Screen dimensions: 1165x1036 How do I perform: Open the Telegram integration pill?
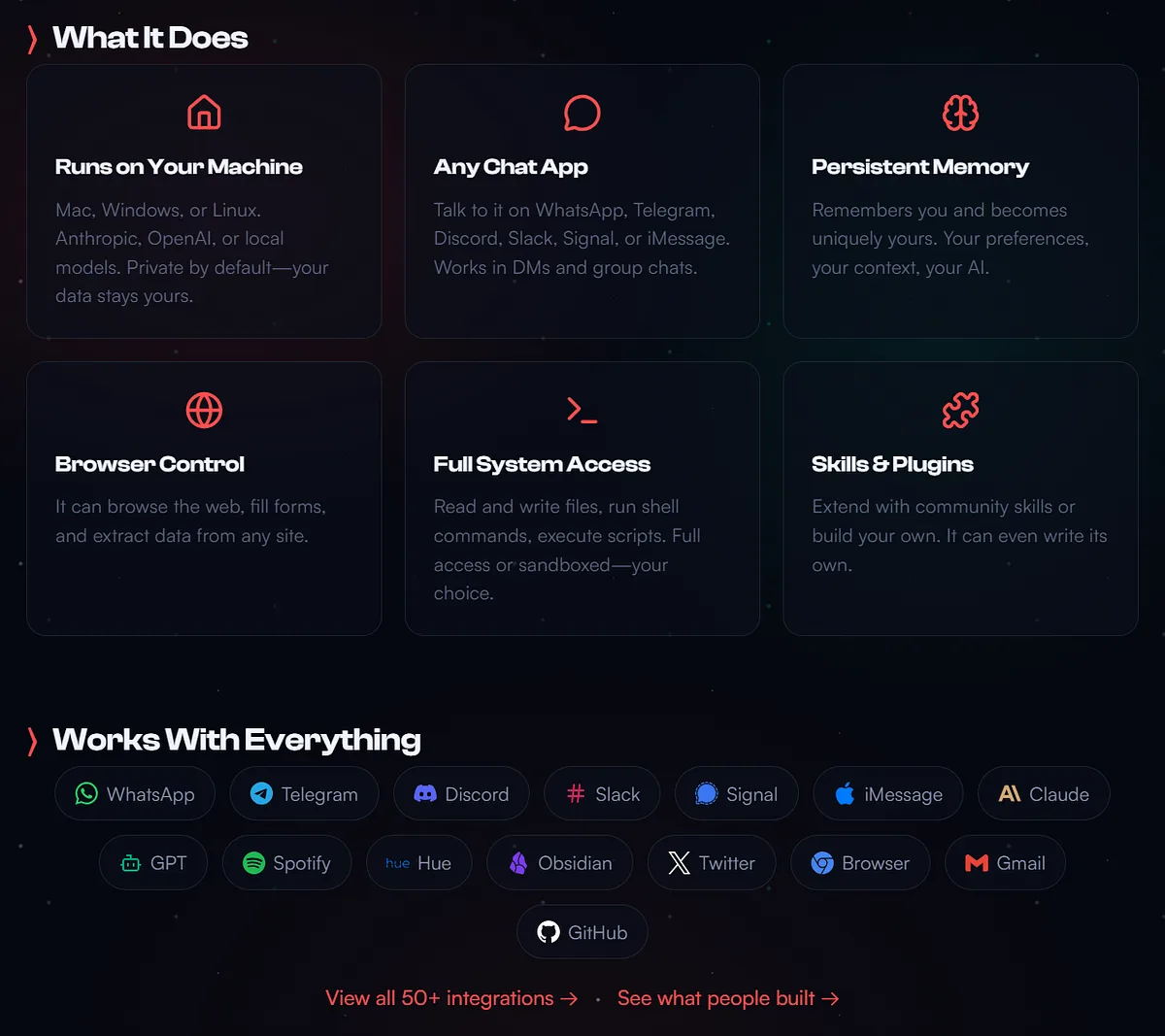click(304, 794)
